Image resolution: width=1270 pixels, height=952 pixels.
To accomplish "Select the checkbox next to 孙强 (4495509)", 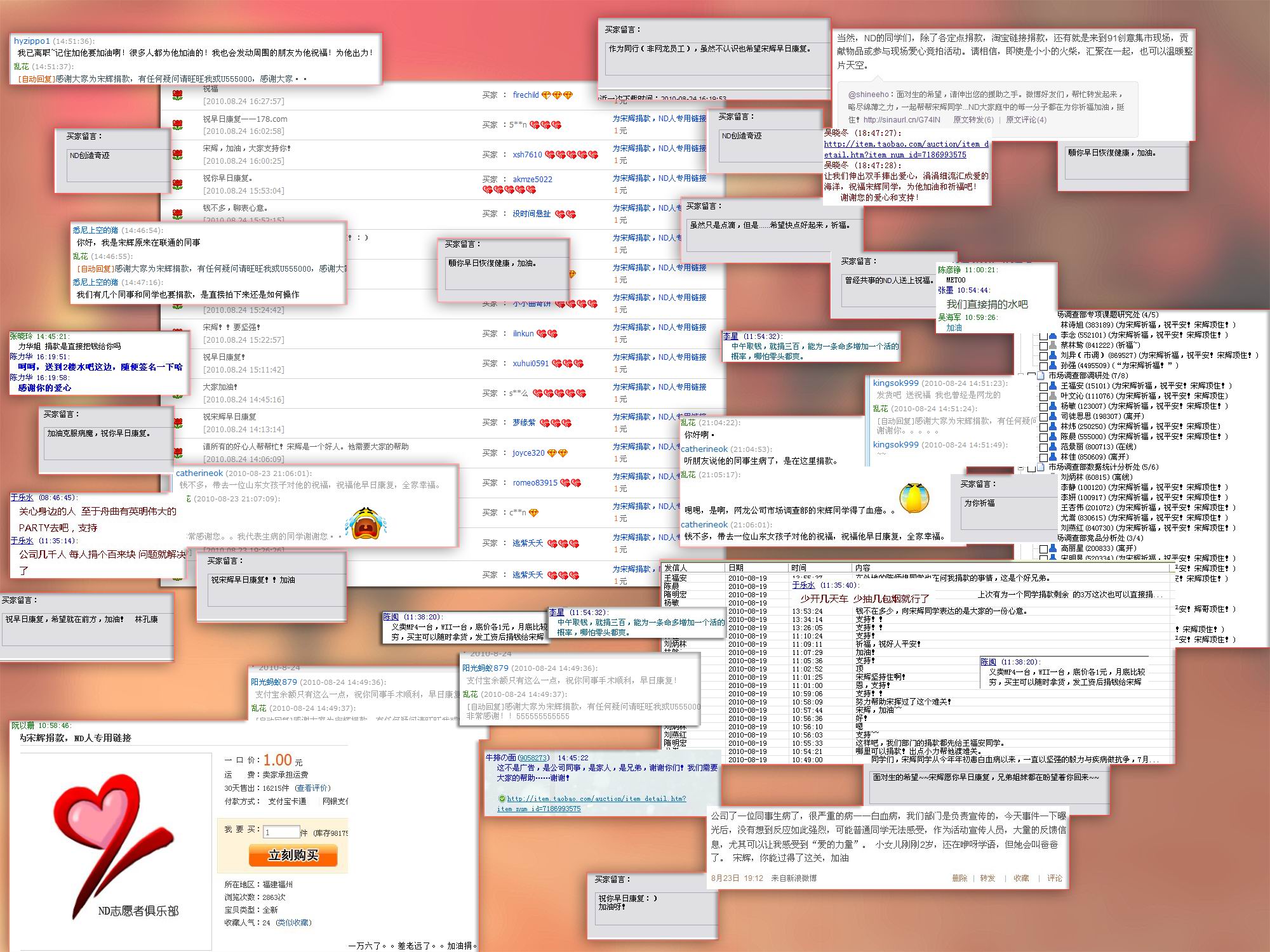I will pyautogui.click(x=1043, y=366).
